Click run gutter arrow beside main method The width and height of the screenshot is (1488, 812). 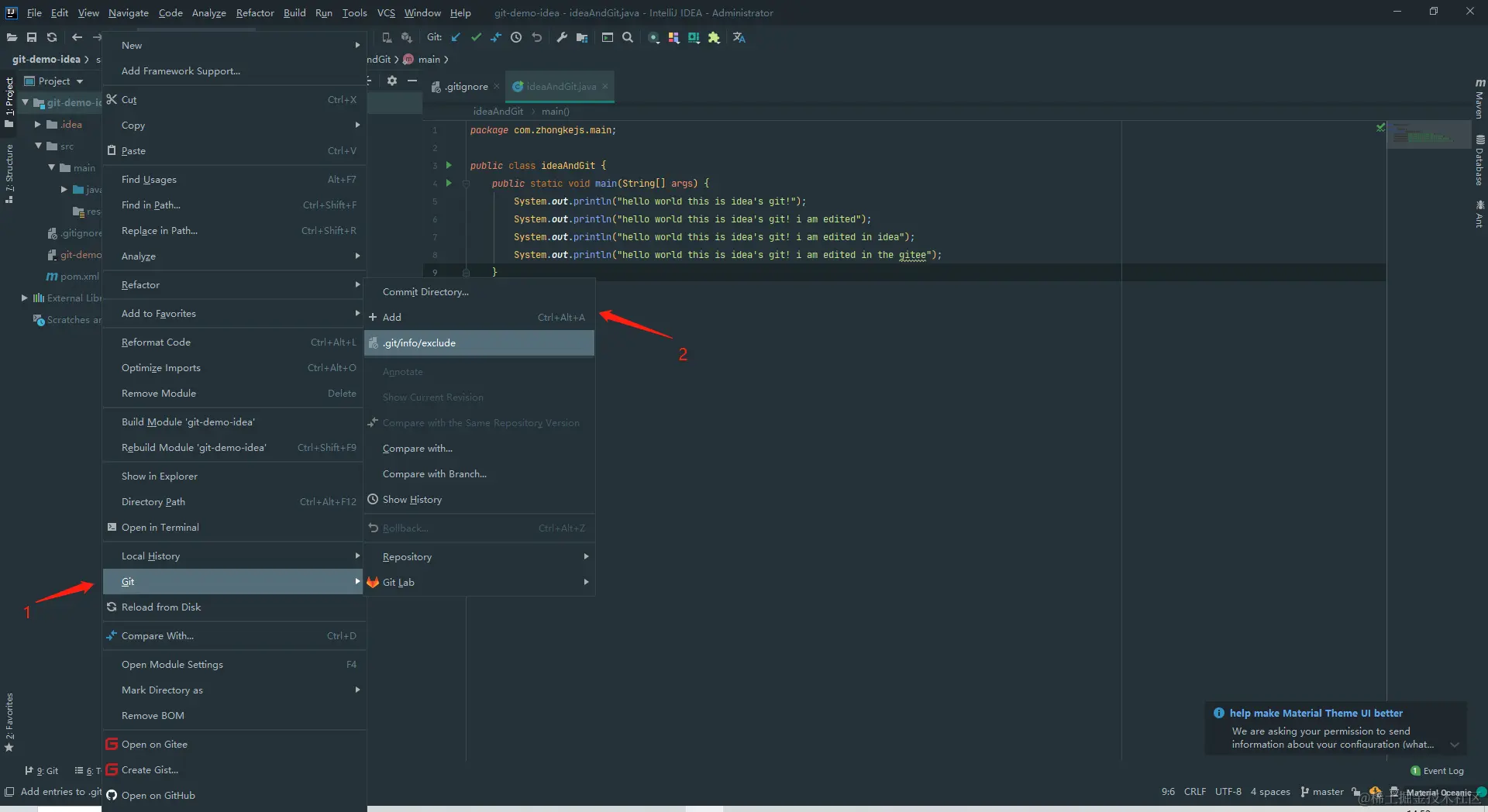[449, 183]
